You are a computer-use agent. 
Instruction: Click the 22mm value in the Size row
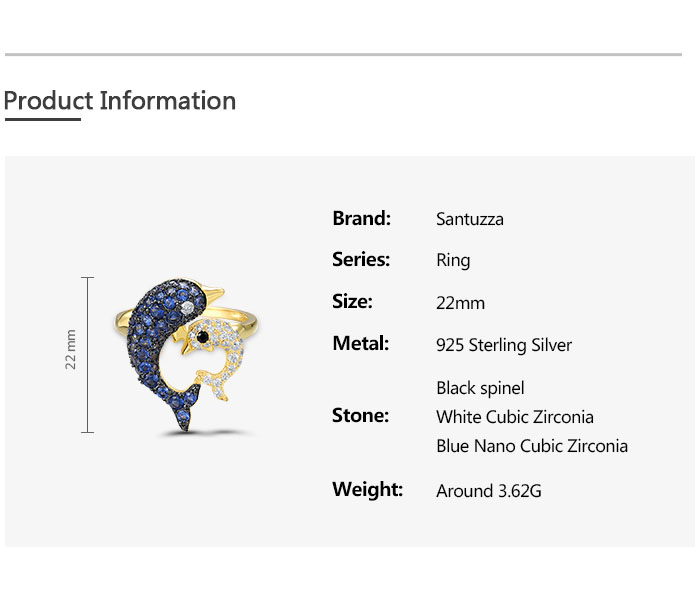click(x=460, y=303)
